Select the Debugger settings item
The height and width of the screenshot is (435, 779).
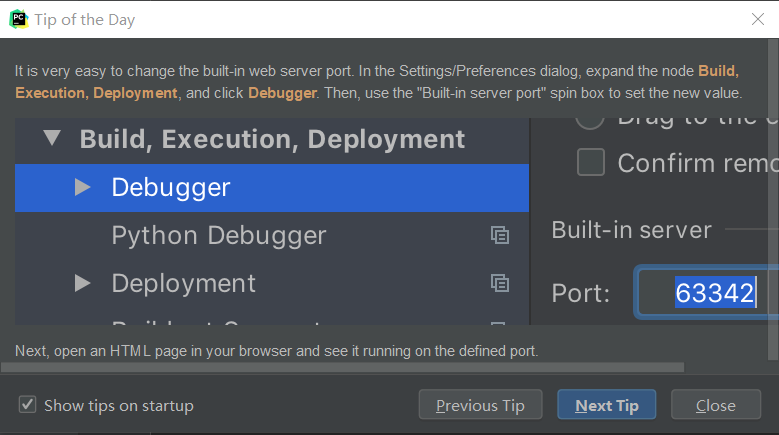tap(171, 187)
